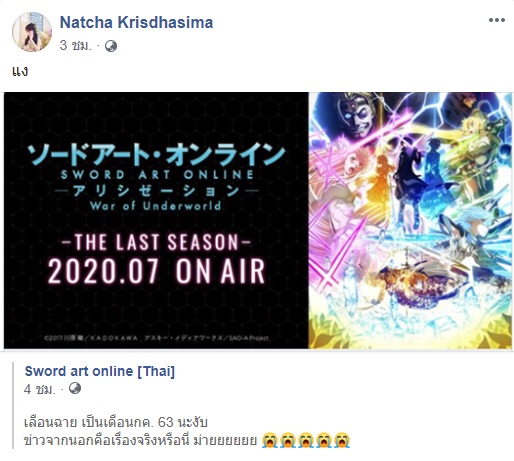Click the "War of Underworld" subtitle text

click(155, 205)
